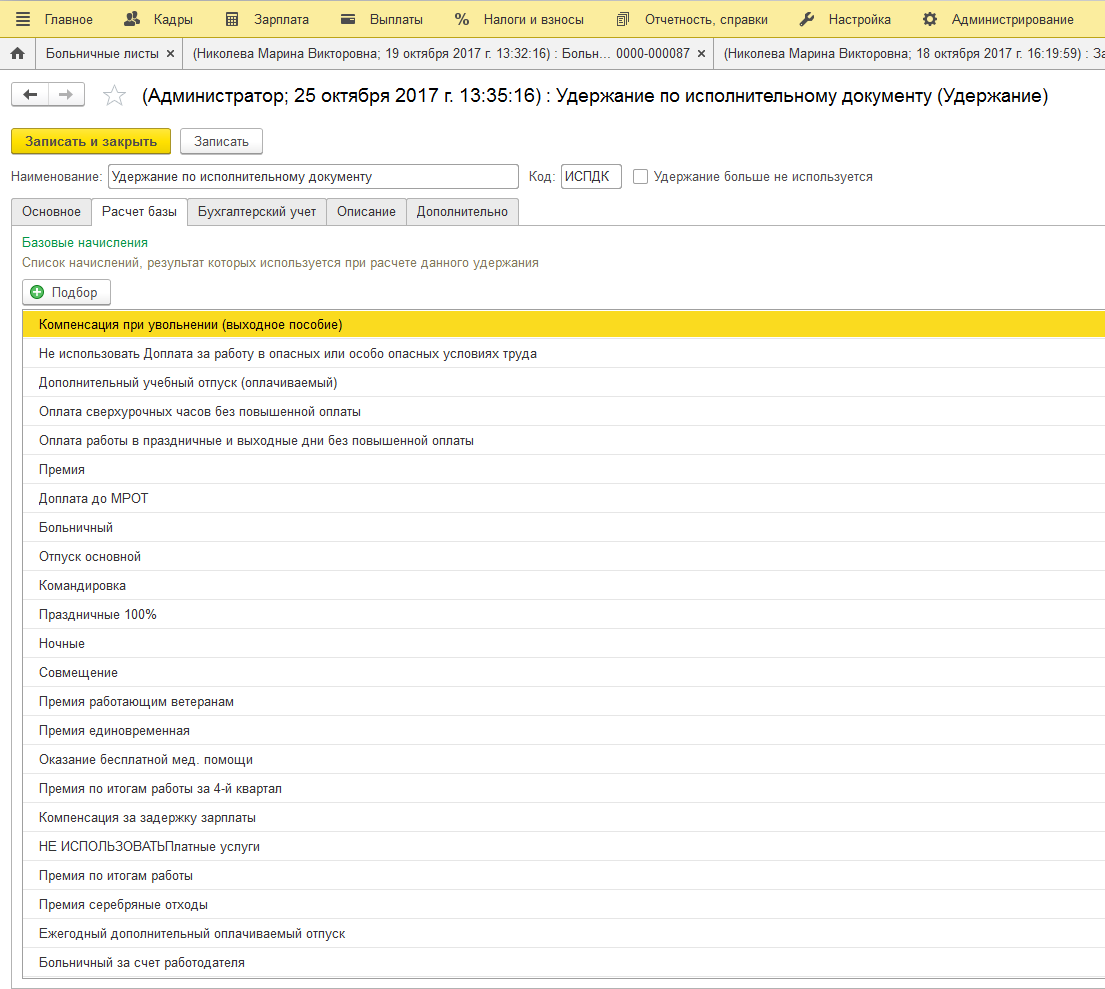Open the Администрирование gear section

coord(998,19)
